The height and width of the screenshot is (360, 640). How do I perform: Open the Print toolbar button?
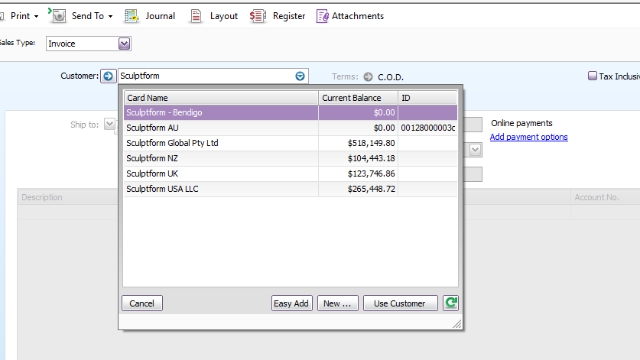(20, 16)
